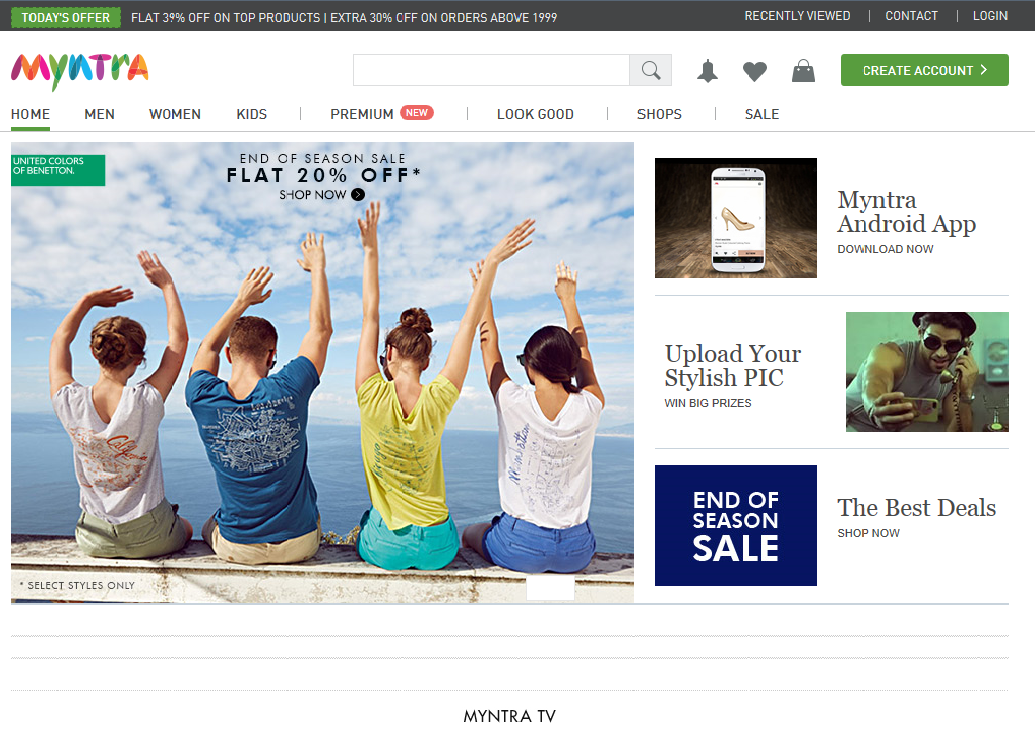Click the Contact link
The height and width of the screenshot is (751, 1035).
click(x=912, y=16)
